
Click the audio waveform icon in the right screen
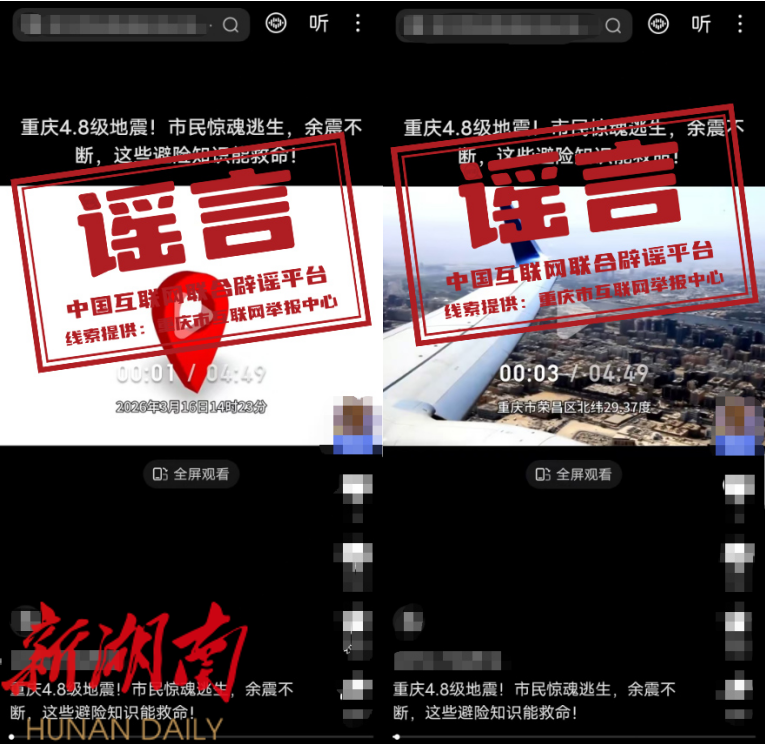[658, 24]
